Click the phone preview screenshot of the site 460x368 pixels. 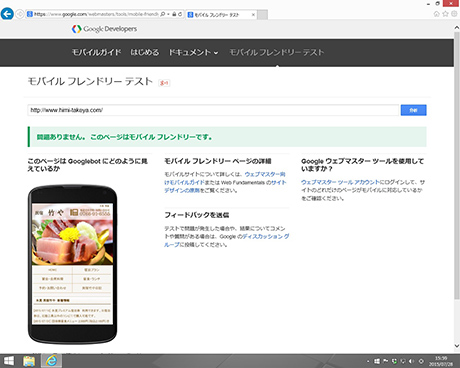pyautogui.click(x=72, y=263)
